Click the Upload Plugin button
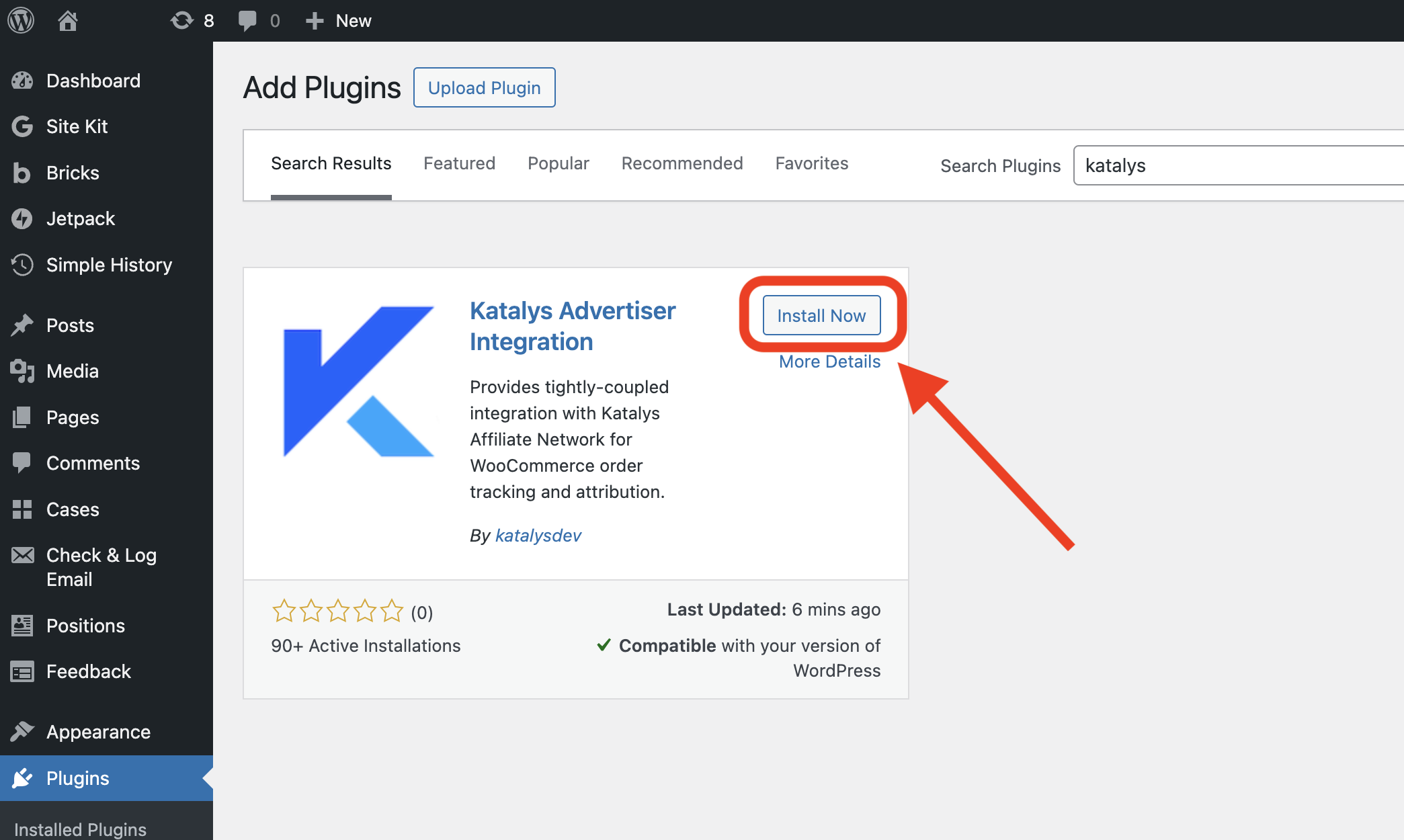The height and width of the screenshot is (840, 1404). coord(484,87)
